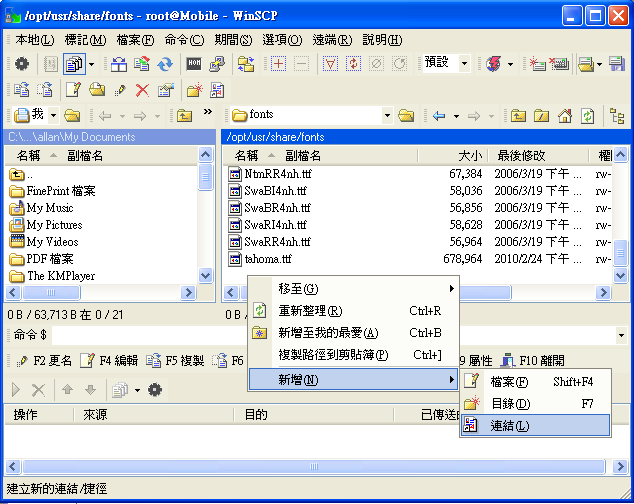Click the Edit file icon in second toolbar

[x=73, y=90]
